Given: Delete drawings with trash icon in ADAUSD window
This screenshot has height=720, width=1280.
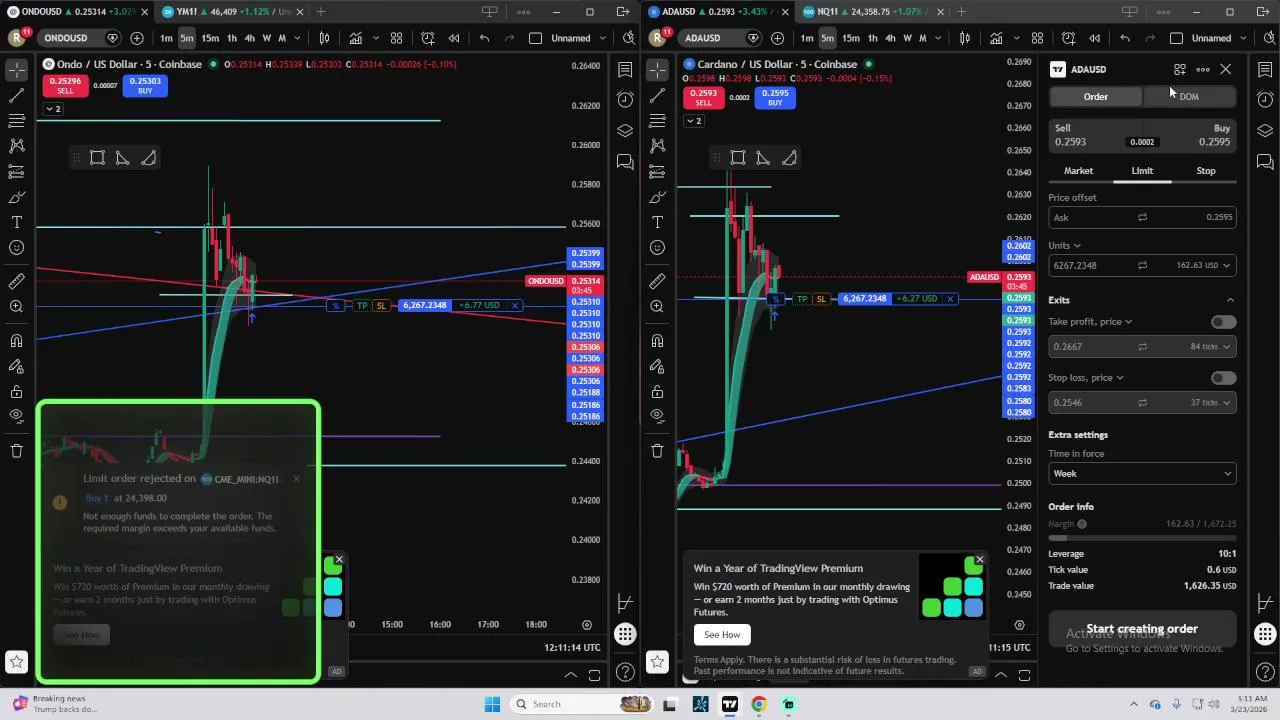Looking at the screenshot, I should (x=657, y=451).
